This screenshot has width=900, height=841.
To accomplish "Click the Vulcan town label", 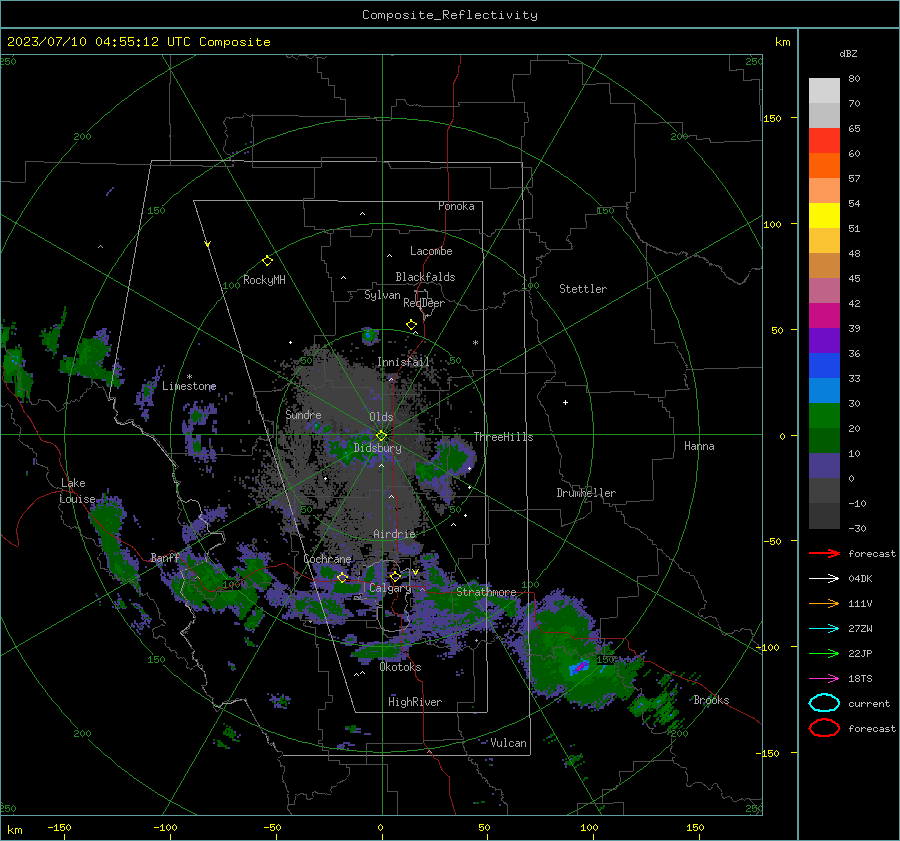I will (x=508, y=743).
